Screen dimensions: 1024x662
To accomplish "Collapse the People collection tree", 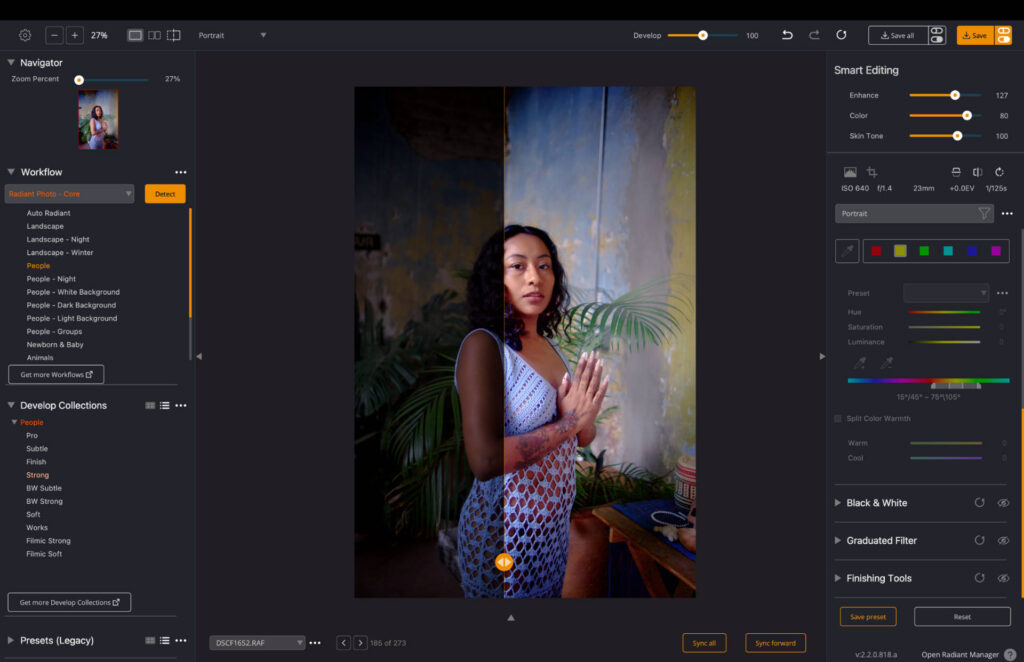I will (14, 422).
